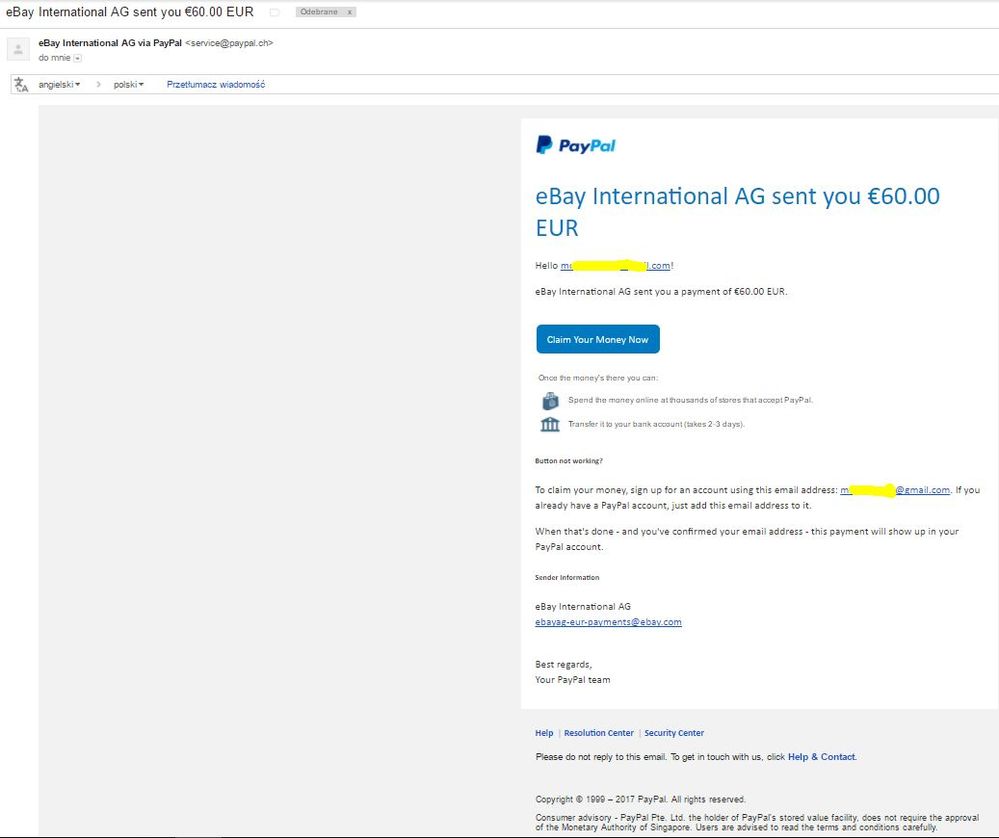Open the Security Center link
Viewport: 999px width, 838px height.
(674, 733)
